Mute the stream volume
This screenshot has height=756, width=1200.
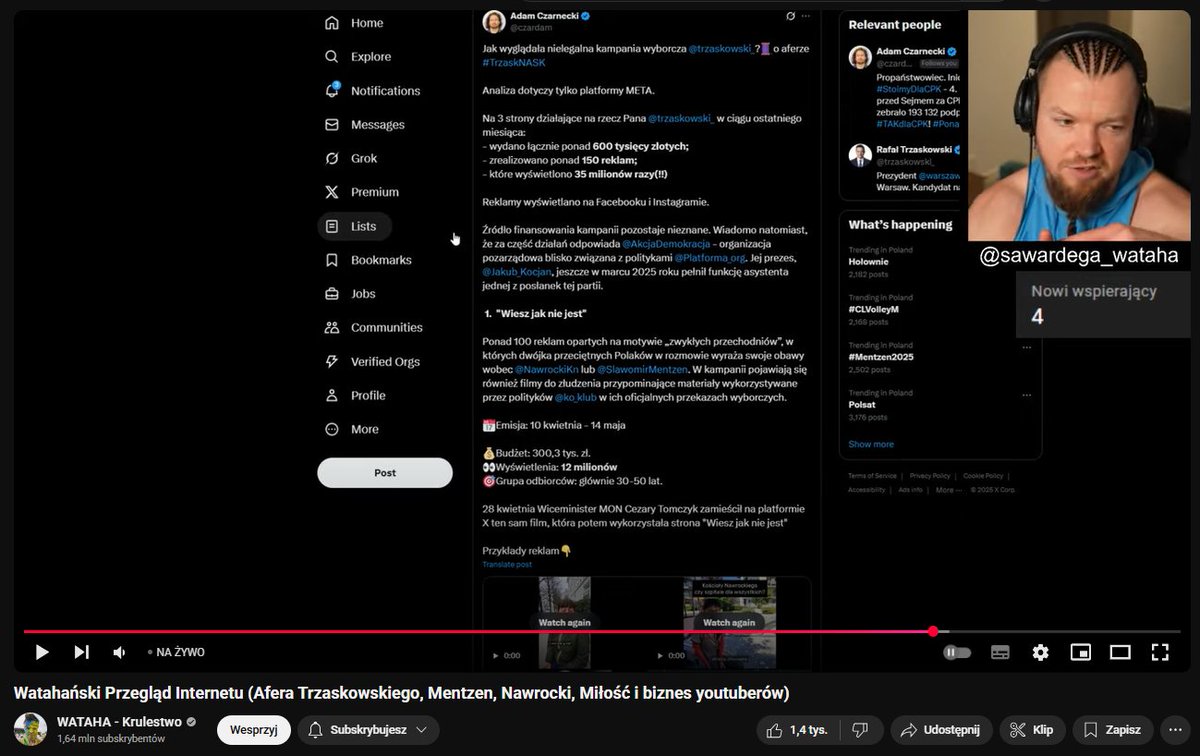[119, 651]
